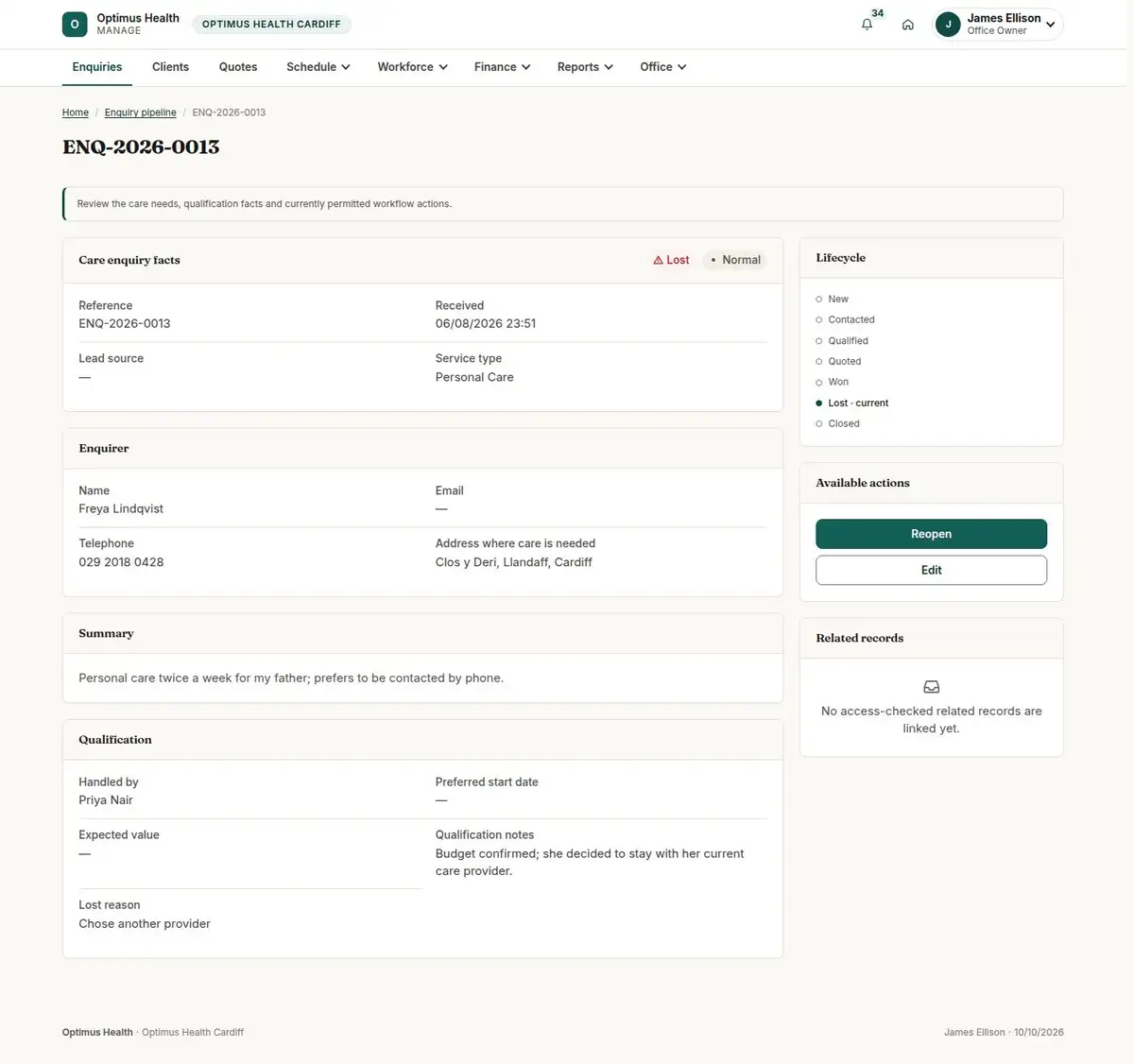Click the received date 06/08/2026 23:51
The image size is (1134, 1064).
[486, 323]
